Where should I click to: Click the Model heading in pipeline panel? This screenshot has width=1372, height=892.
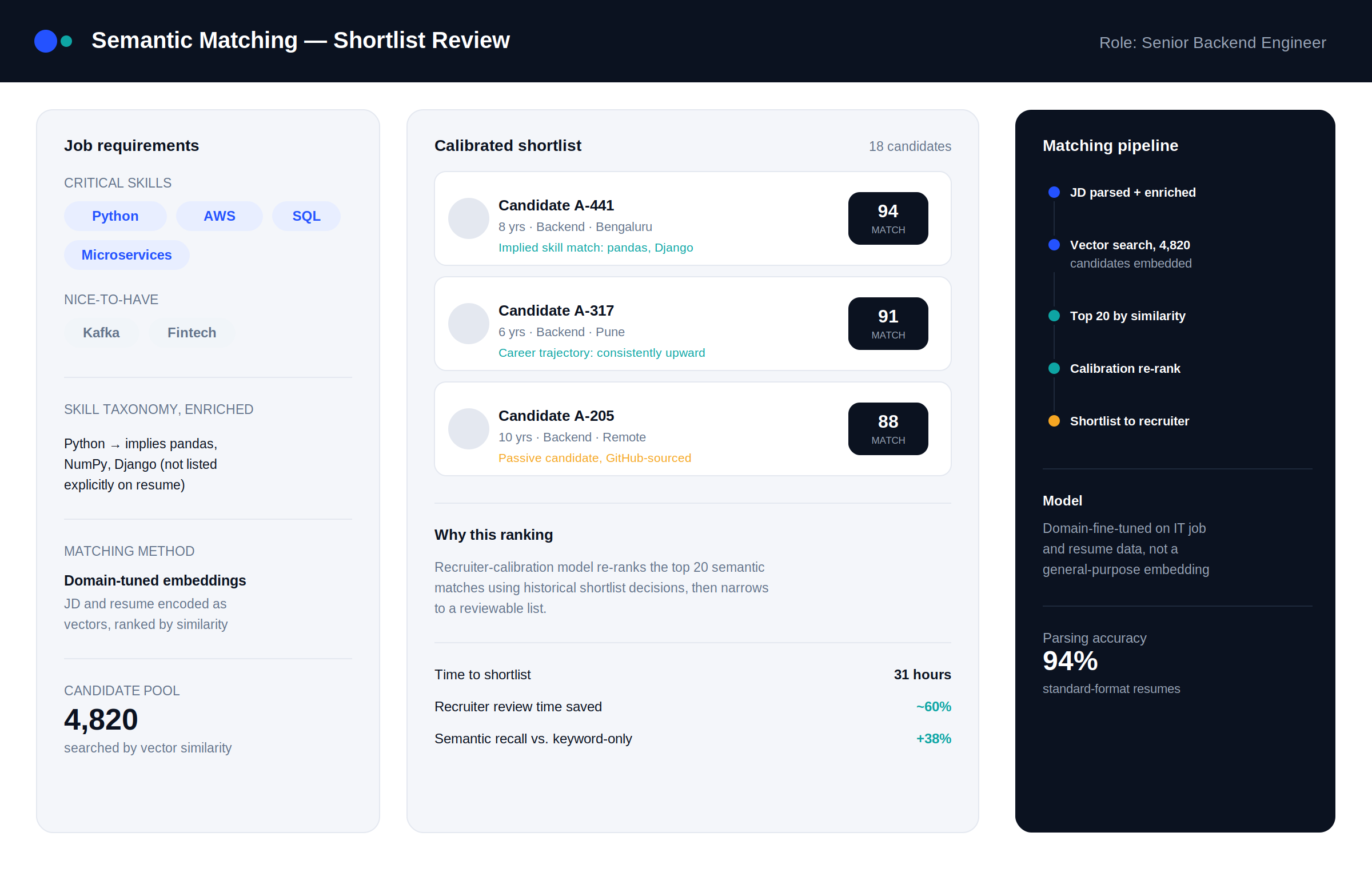click(x=1062, y=501)
